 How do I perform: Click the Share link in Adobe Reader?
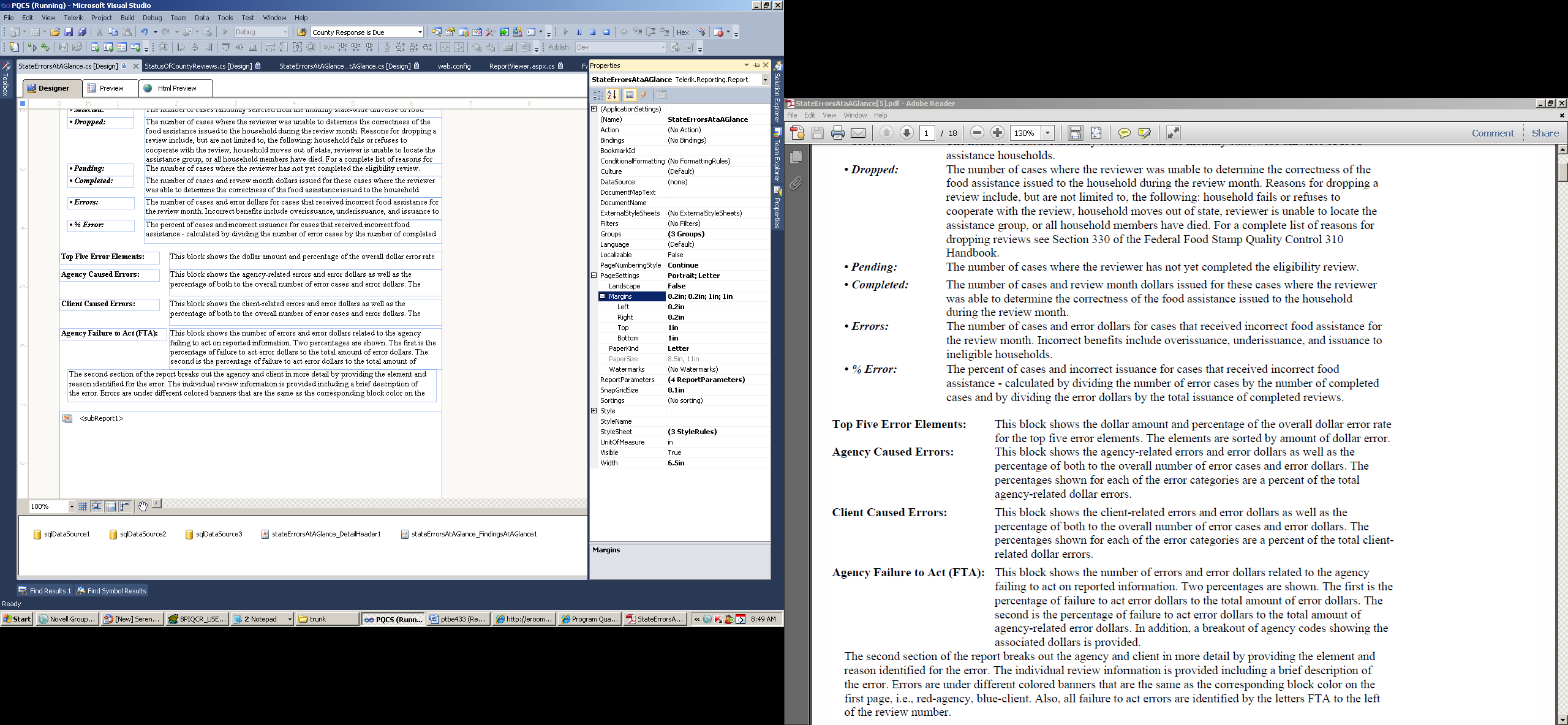[1545, 133]
